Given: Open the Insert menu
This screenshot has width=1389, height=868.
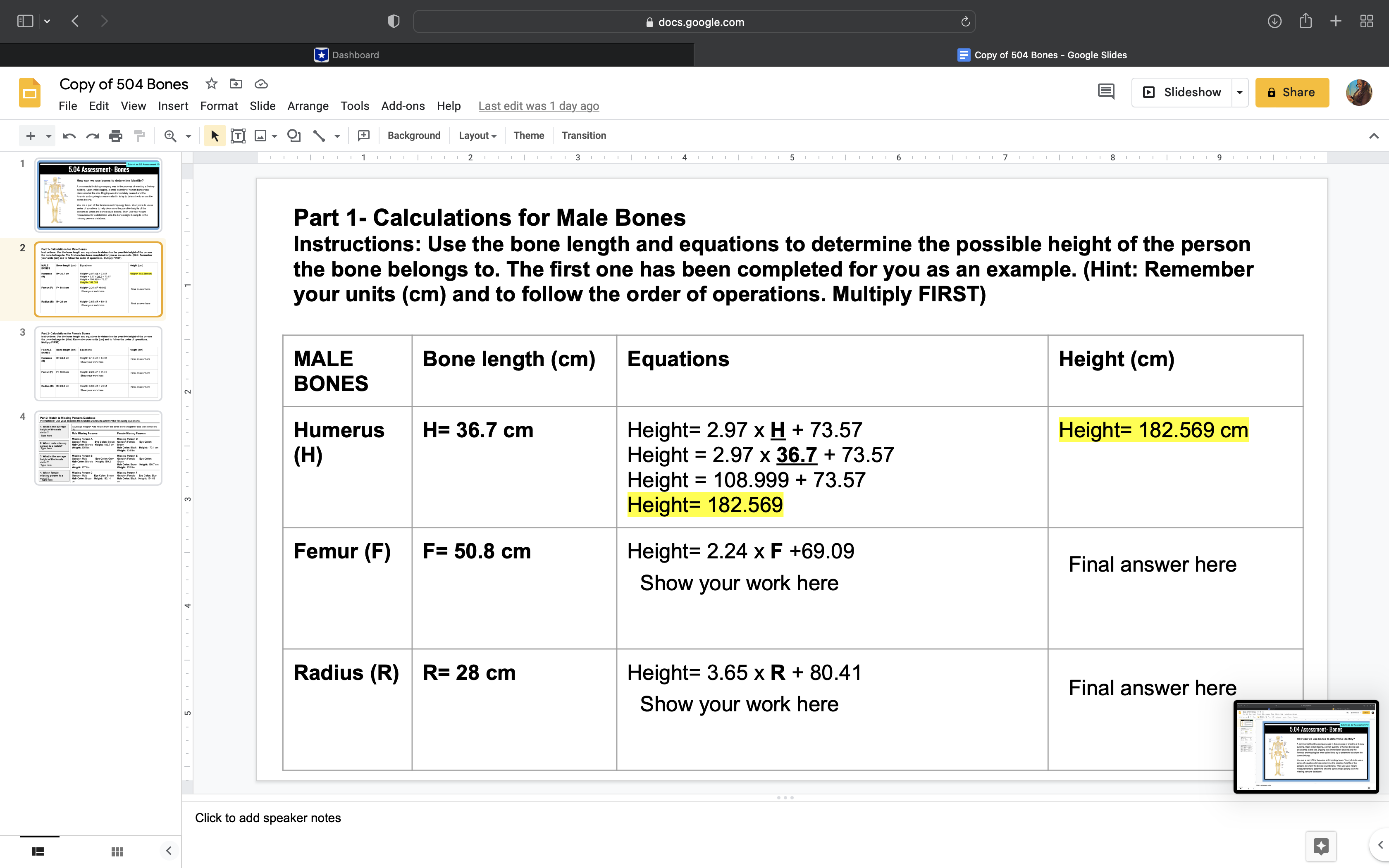Looking at the screenshot, I should tap(173, 105).
